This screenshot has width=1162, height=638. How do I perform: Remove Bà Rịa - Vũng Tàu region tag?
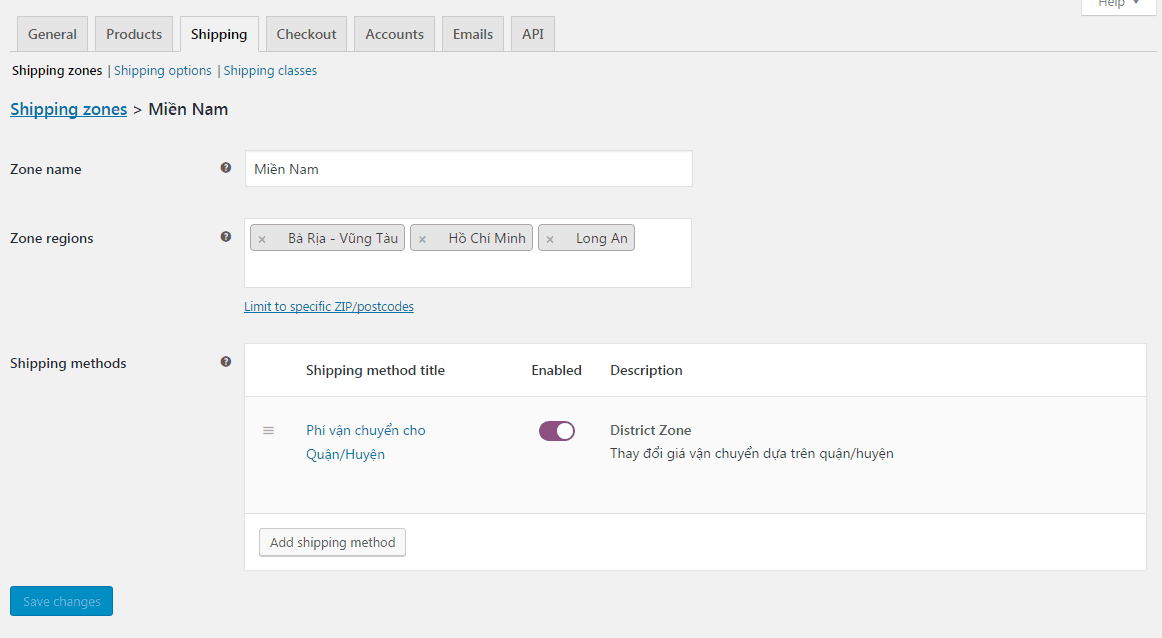click(x=262, y=239)
